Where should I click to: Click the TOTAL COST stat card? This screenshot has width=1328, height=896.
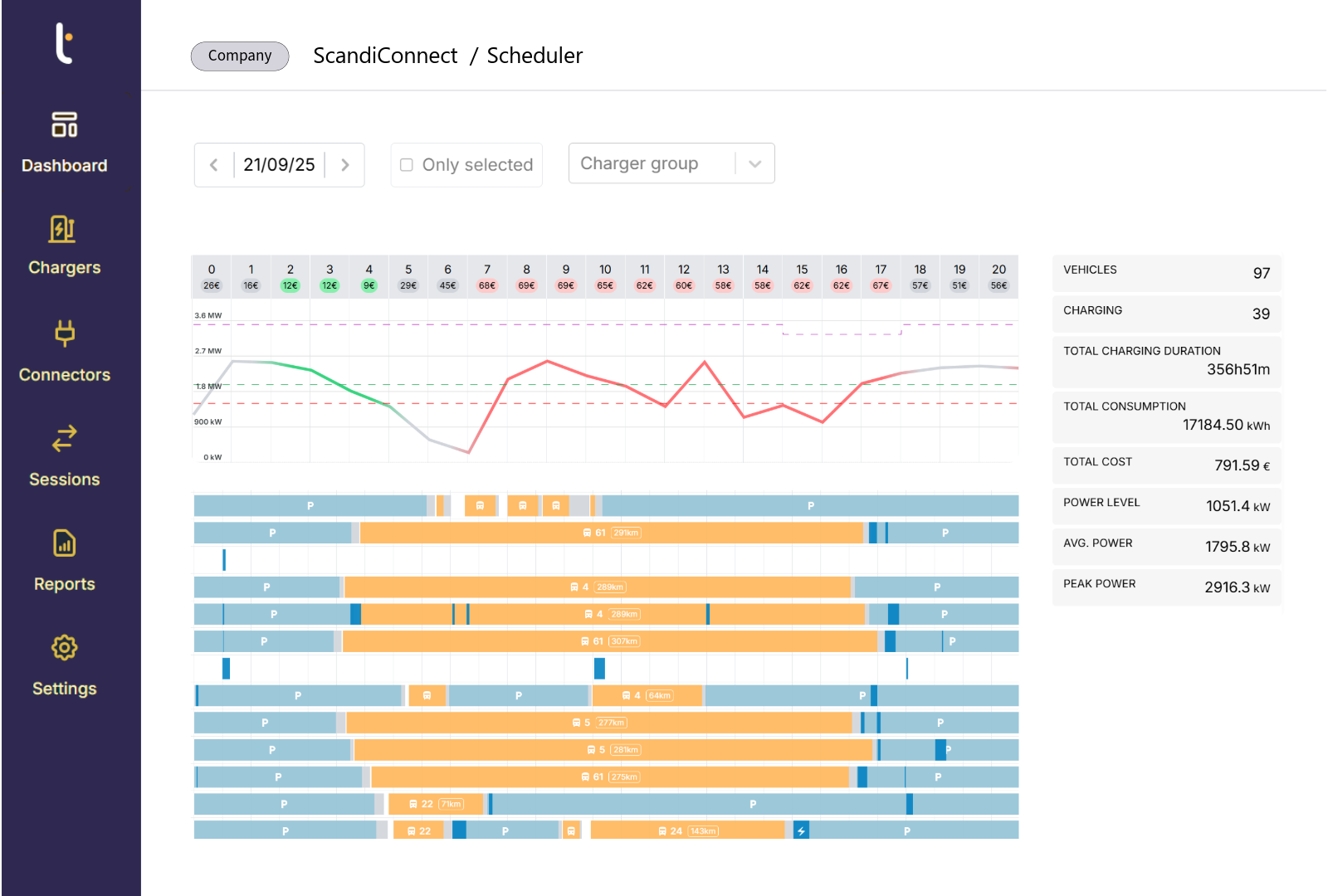pos(1166,465)
